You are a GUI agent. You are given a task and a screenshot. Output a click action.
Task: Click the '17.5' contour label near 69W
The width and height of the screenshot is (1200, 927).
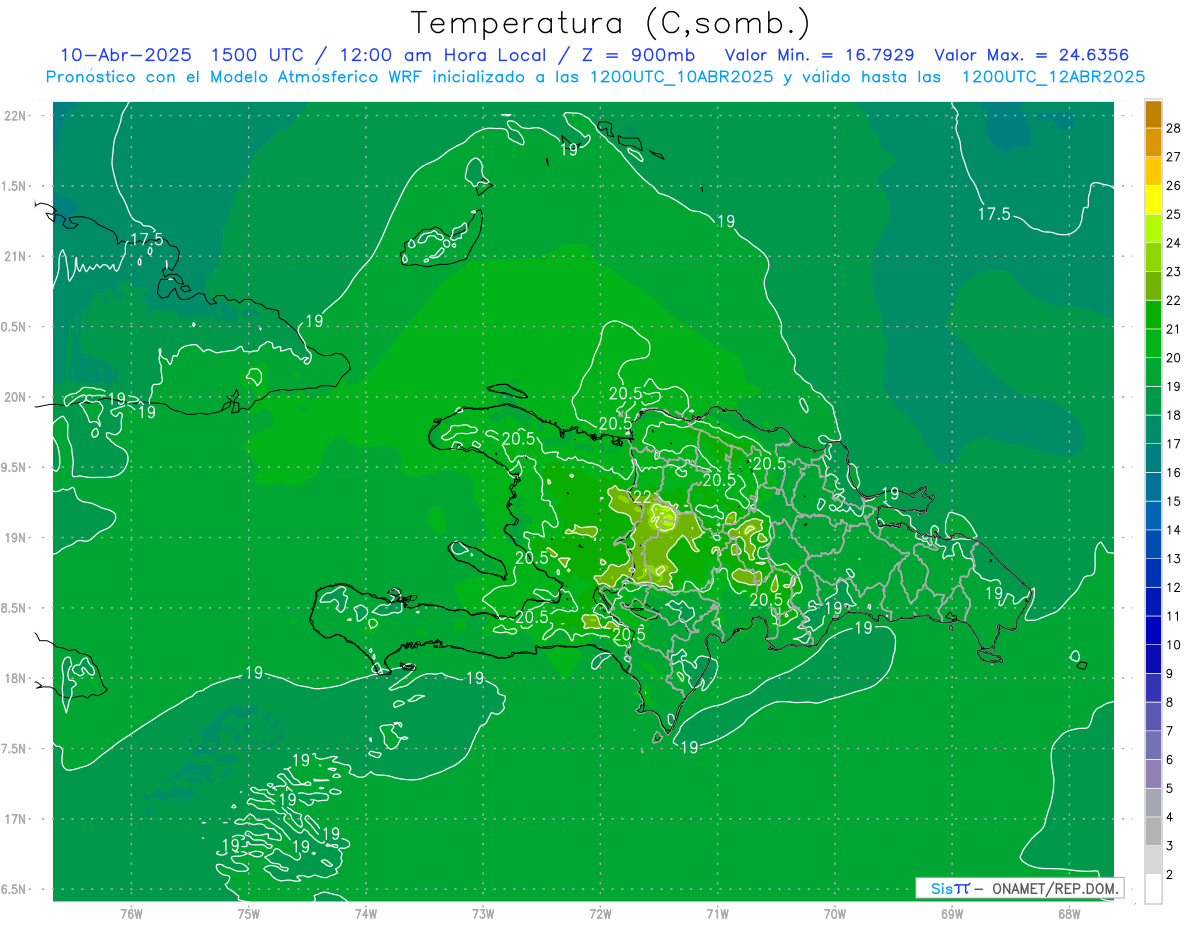click(994, 214)
